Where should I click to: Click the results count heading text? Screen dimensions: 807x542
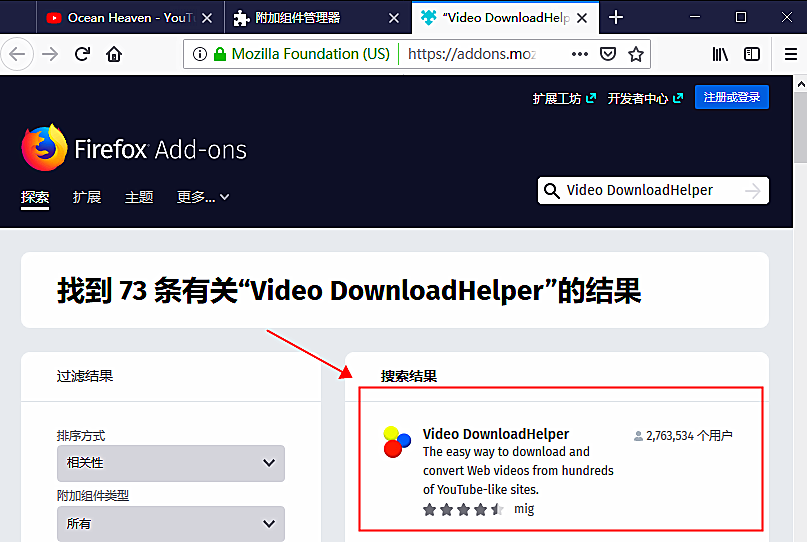point(349,290)
